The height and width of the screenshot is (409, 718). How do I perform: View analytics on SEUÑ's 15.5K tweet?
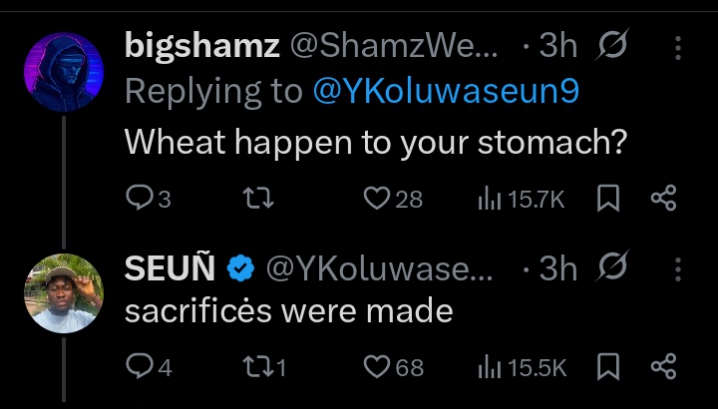tap(488, 367)
